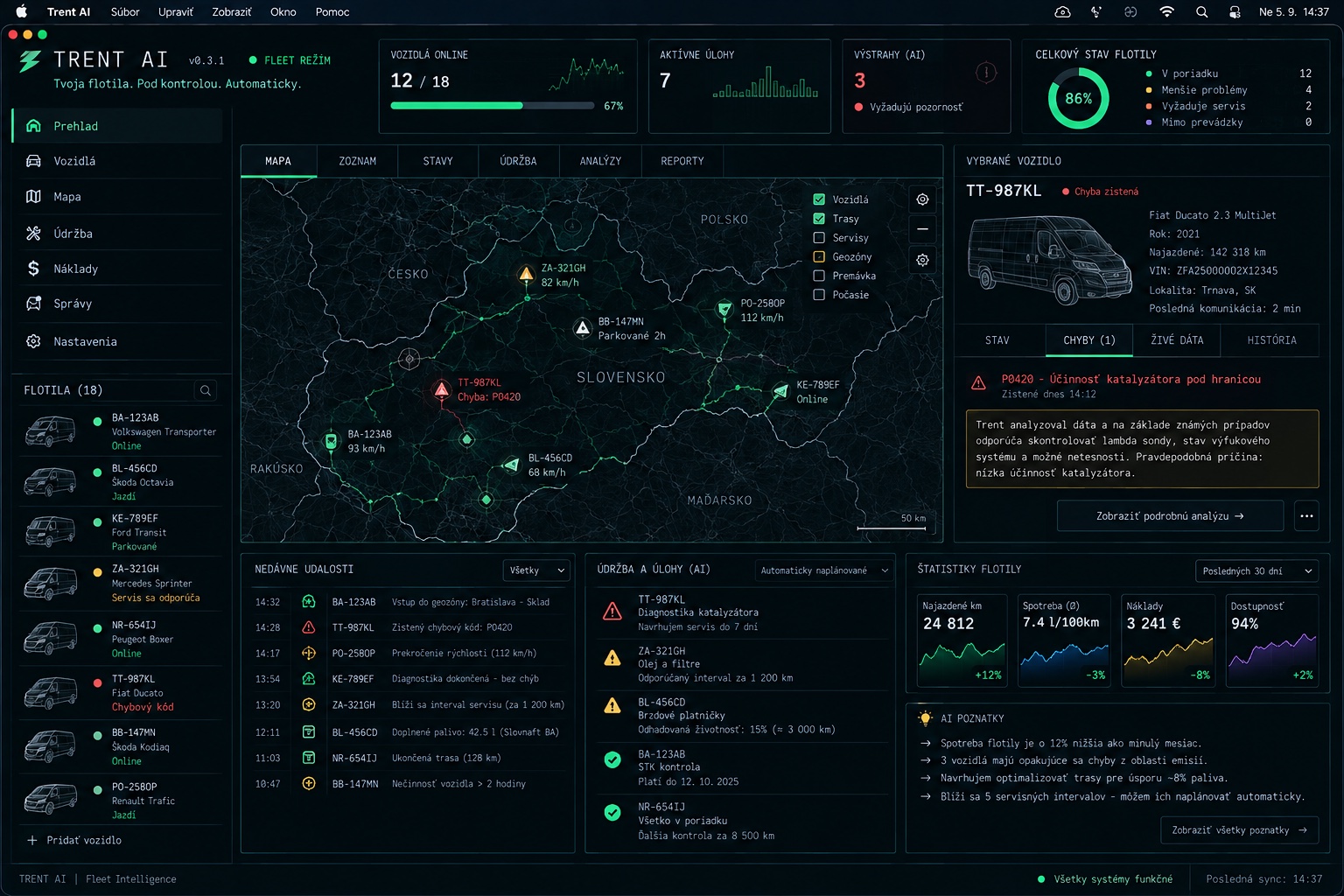Open Wi-Fi status in menu bar

click(x=1166, y=12)
